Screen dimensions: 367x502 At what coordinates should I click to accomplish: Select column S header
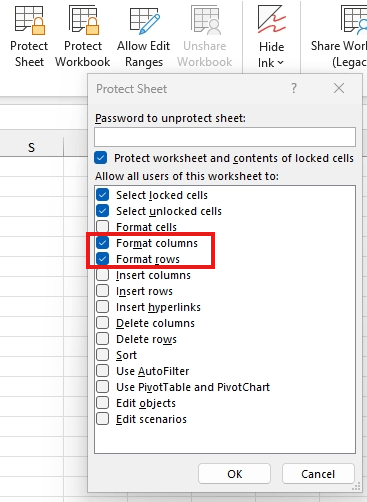31,147
